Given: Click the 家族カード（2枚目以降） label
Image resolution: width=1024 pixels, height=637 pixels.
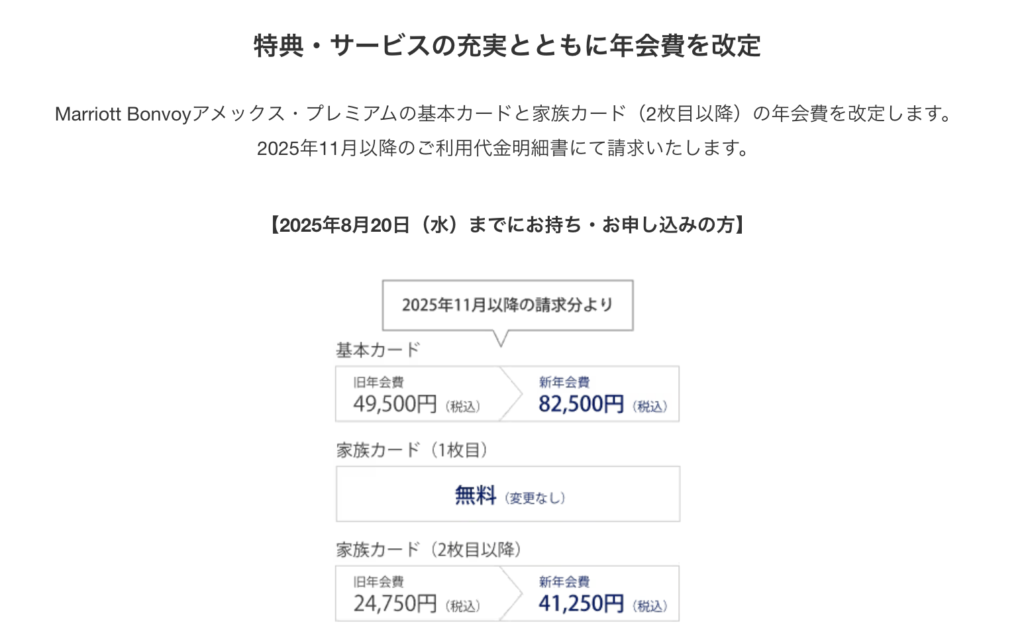Looking at the screenshot, I should point(427,549).
